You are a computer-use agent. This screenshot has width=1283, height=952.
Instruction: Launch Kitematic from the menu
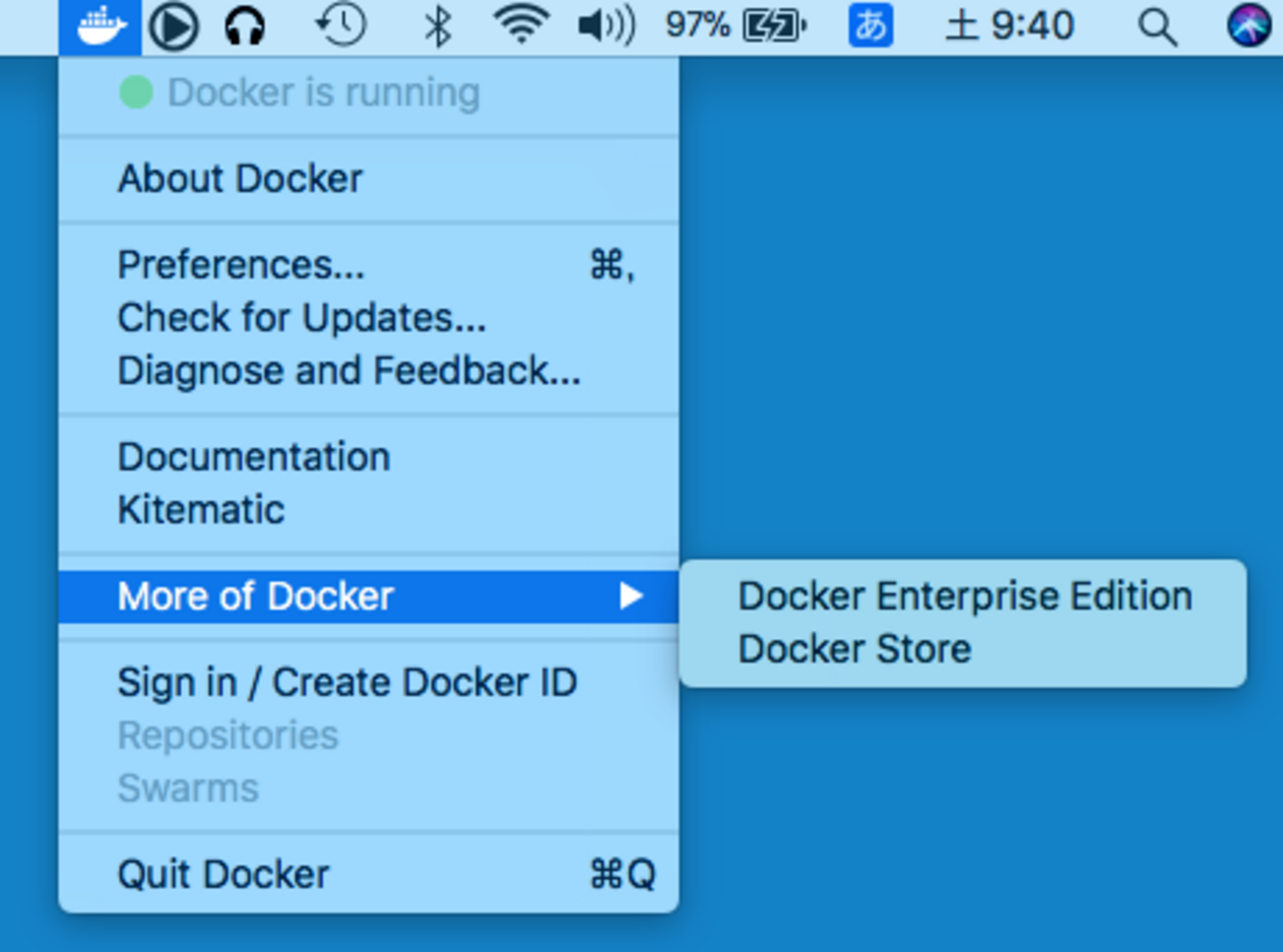pyautogui.click(x=200, y=510)
